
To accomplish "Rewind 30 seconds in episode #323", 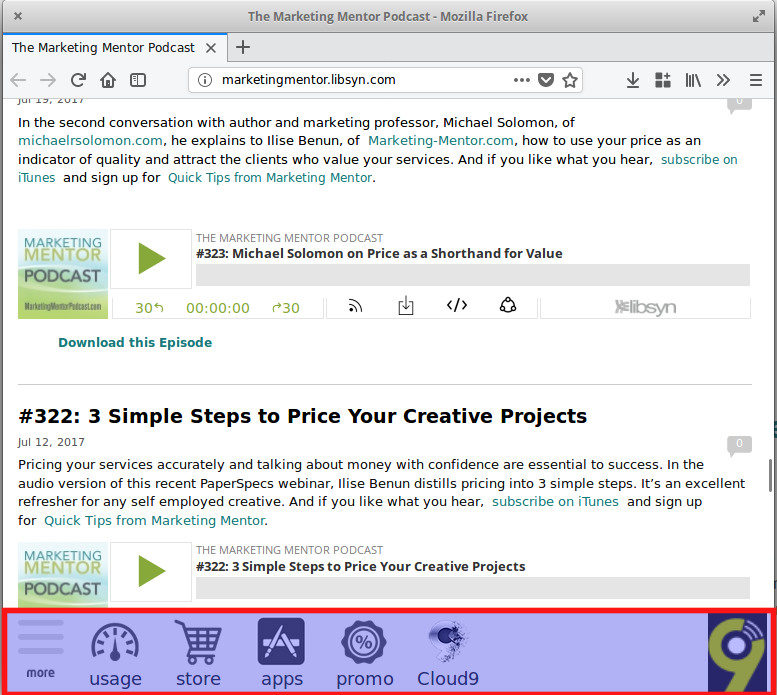I will tap(149, 308).
